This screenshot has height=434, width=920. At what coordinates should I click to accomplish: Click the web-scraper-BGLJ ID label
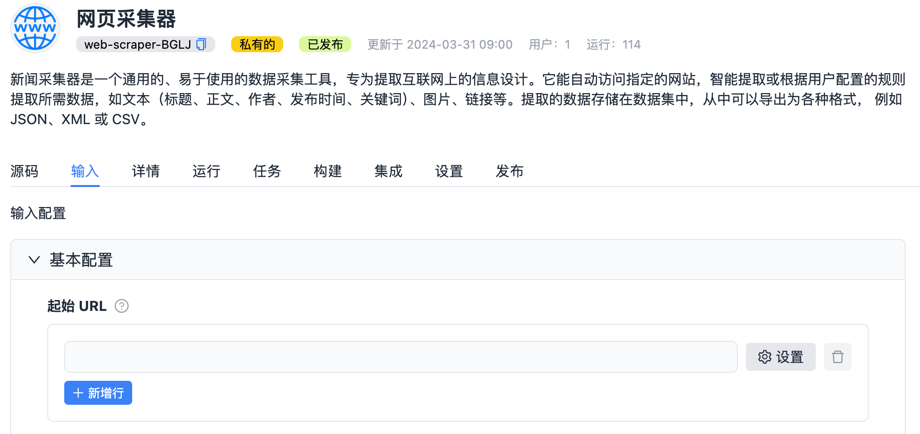click(x=137, y=45)
